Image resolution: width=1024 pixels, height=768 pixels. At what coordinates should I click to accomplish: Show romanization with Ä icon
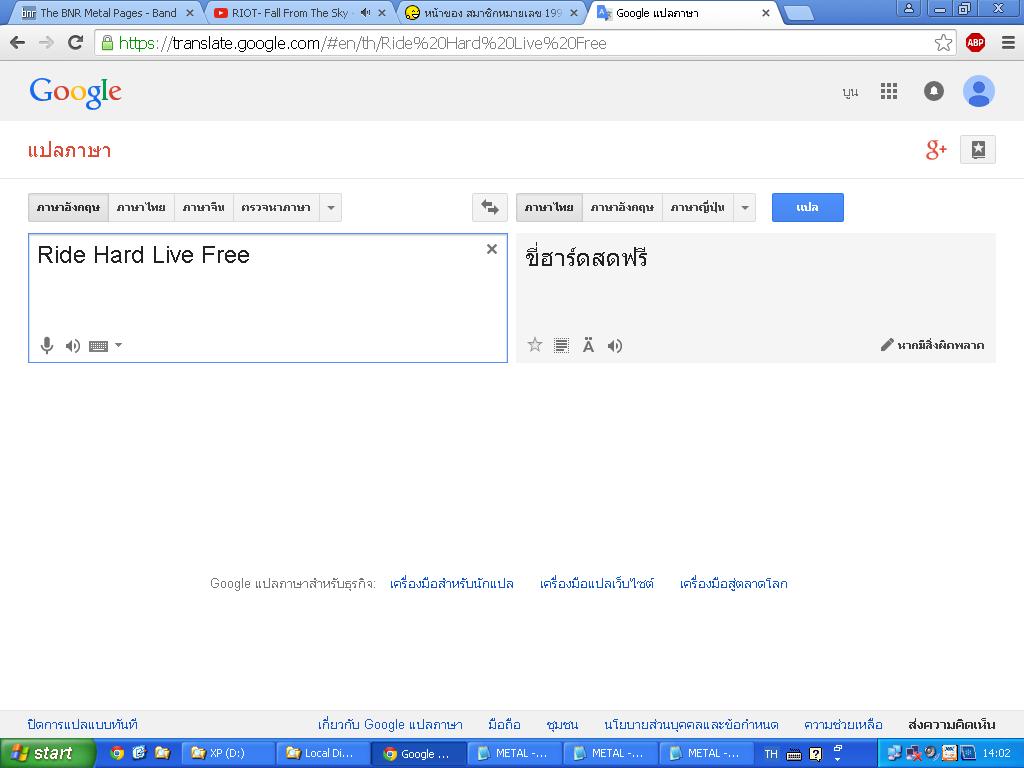pyautogui.click(x=588, y=345)
